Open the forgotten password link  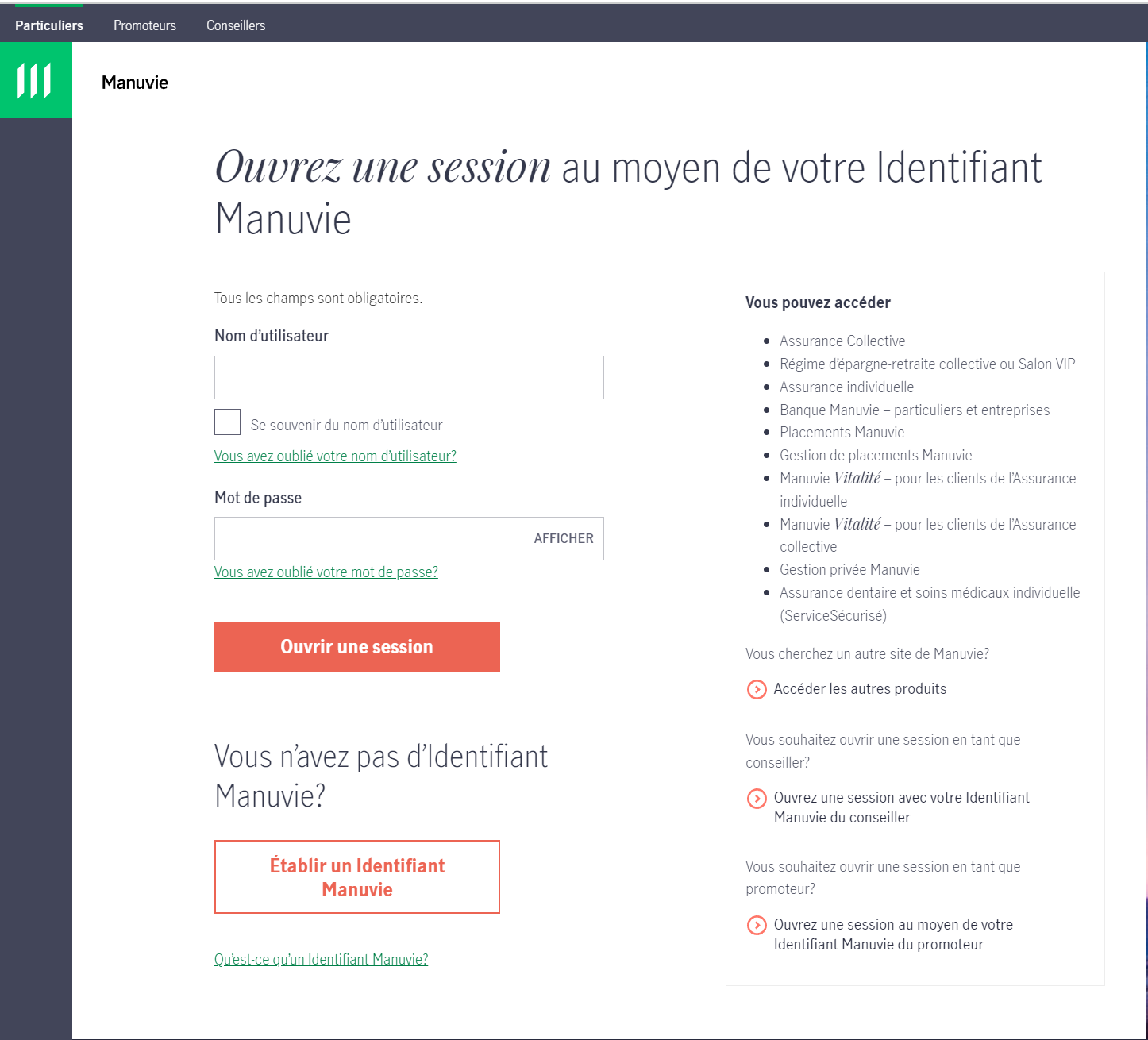point(326,572)
